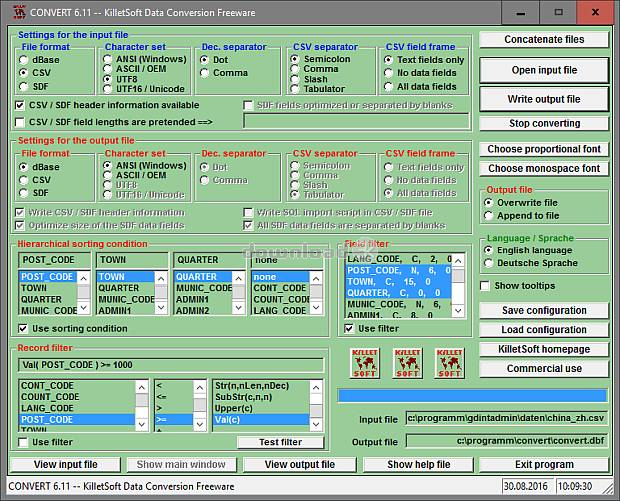
Task: Select MUNIC_CODE in second sorting list
Action: coord(126,299)
